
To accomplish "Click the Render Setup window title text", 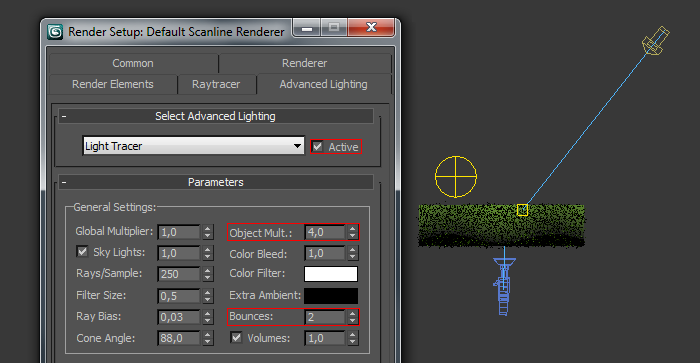I will click(x=176, y=32).
